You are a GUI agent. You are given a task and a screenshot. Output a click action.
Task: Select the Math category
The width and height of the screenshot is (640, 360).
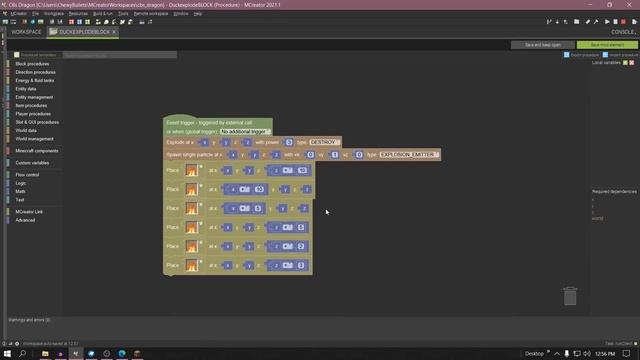pos(20,191)
